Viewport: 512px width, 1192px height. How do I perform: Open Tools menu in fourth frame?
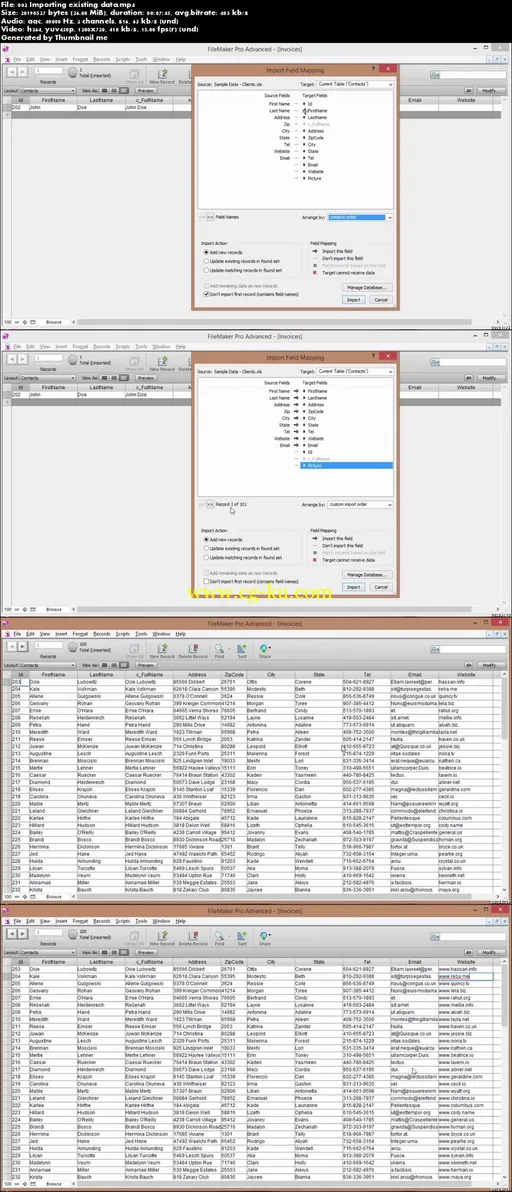(x=141, y=921)
